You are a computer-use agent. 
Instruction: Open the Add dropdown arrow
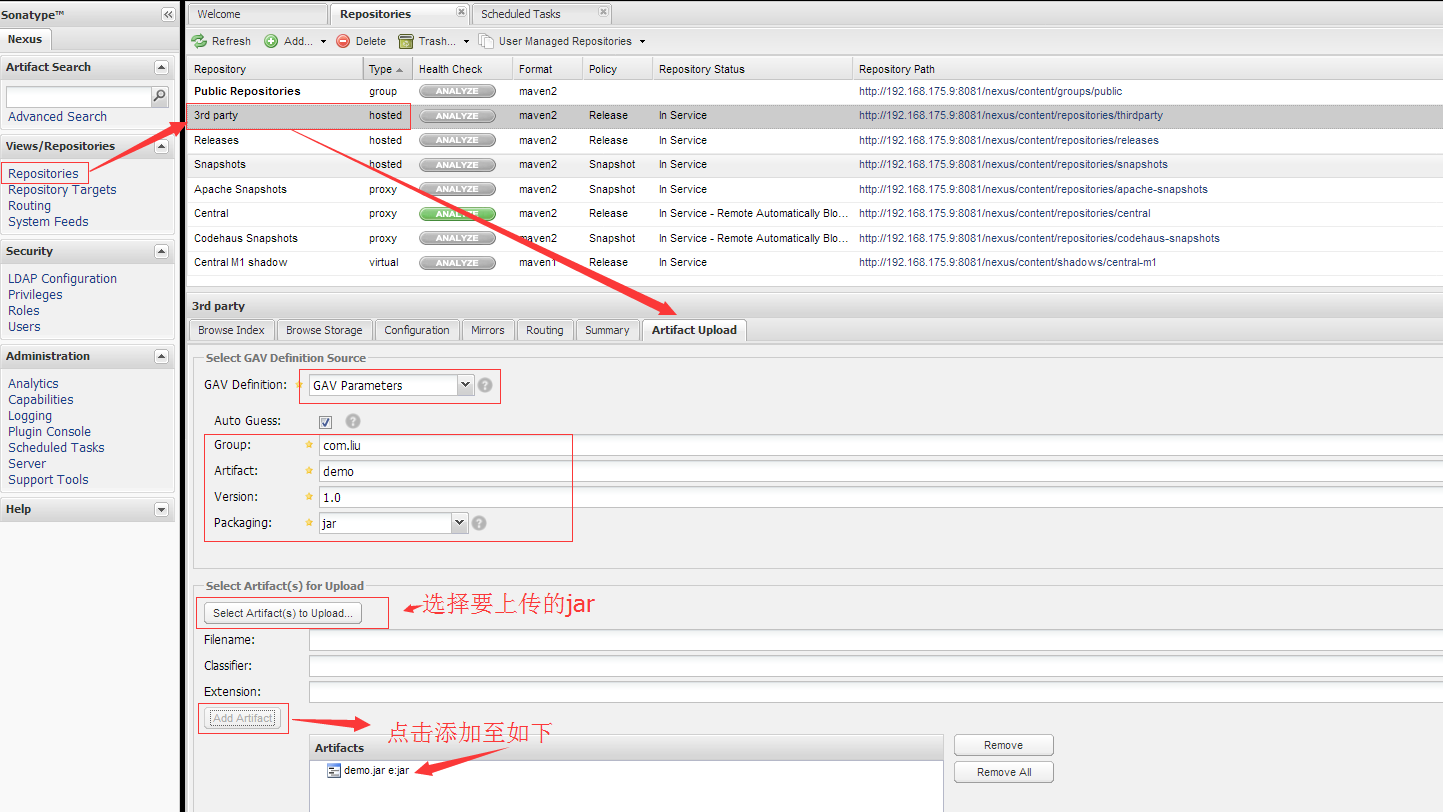pos(323,42)
